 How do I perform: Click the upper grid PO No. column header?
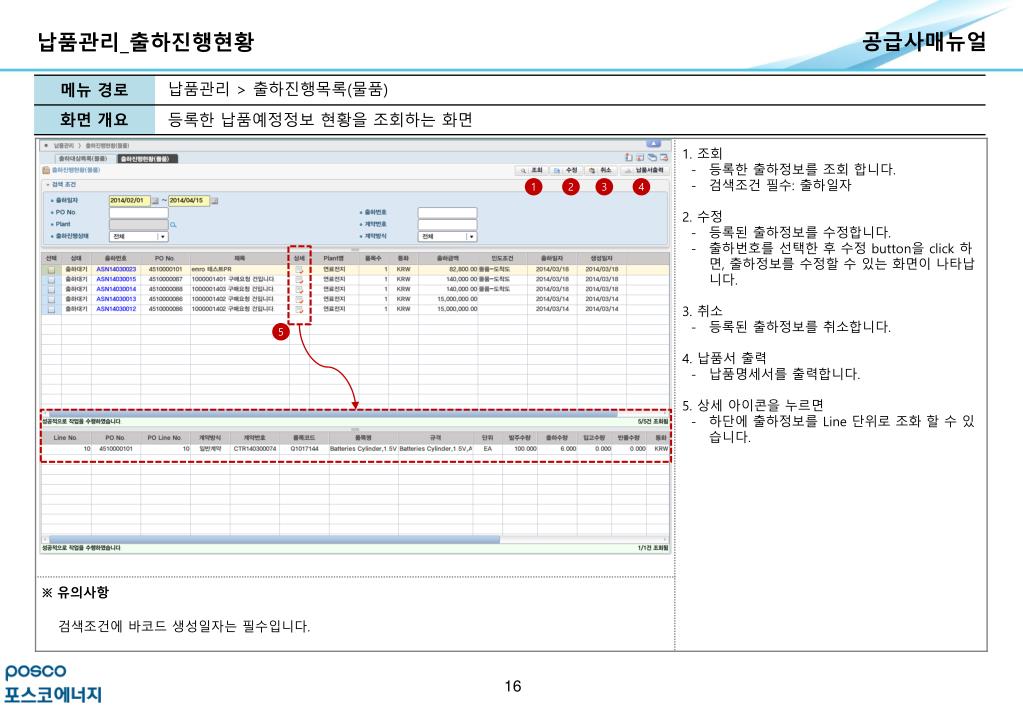coord(164,258)
